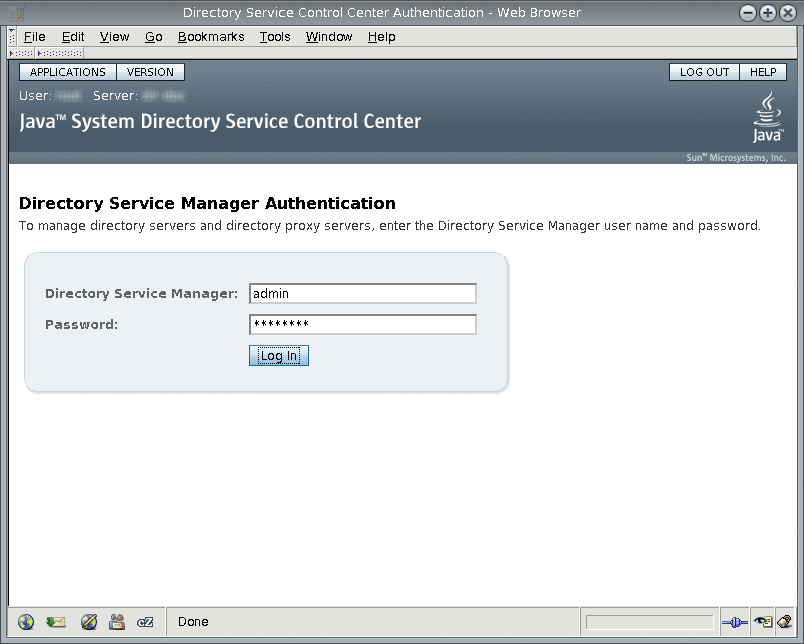
Task: Open the Navigator globe icon in status bar
Action: [26, 621]
